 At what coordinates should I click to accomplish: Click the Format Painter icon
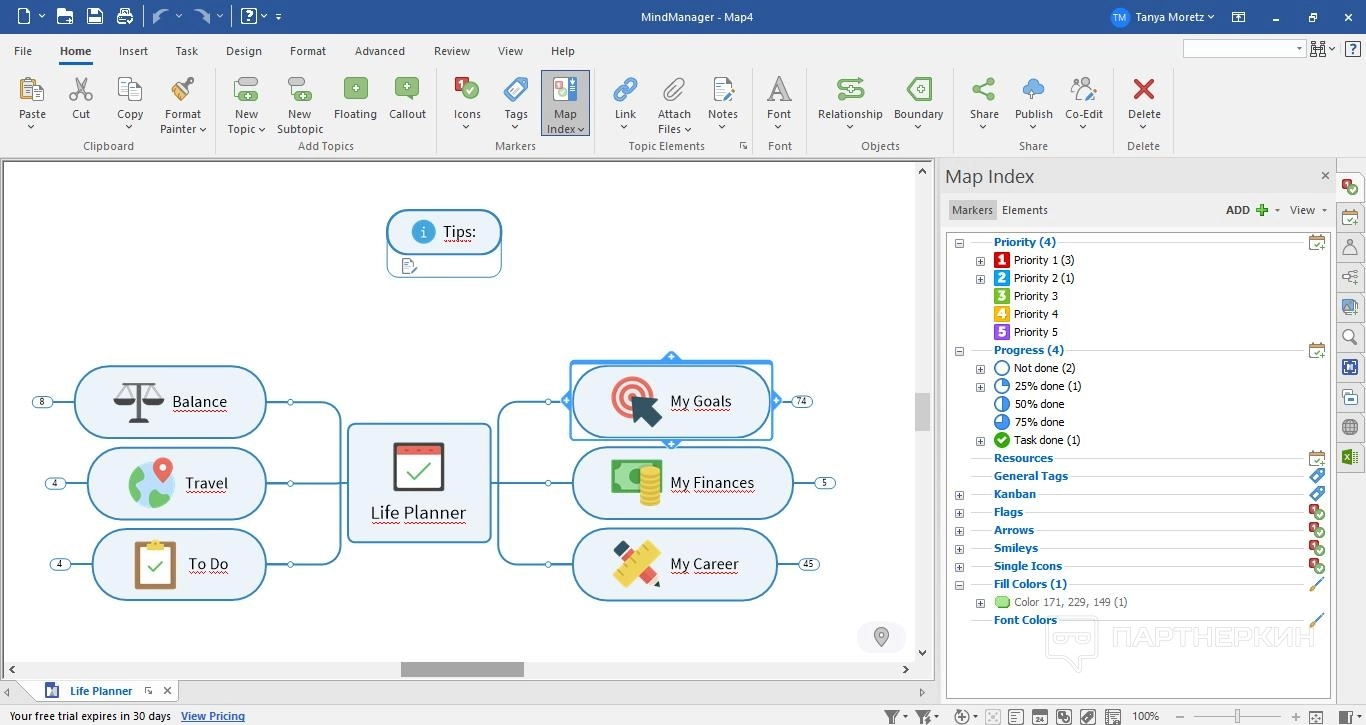click(182, 90)
